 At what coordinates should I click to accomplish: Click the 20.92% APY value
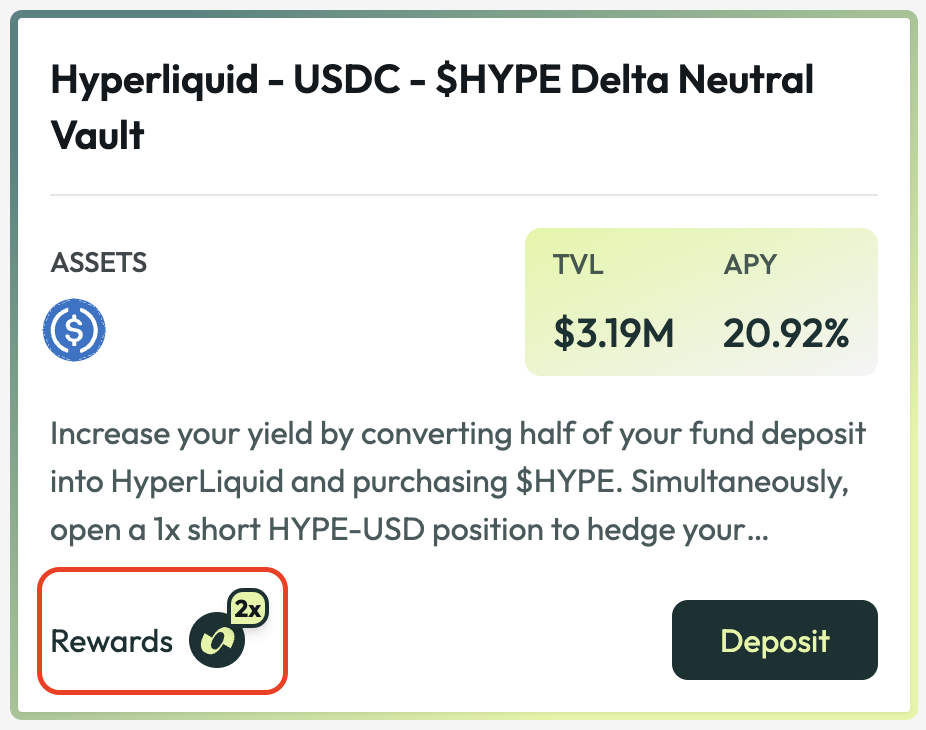786,335
